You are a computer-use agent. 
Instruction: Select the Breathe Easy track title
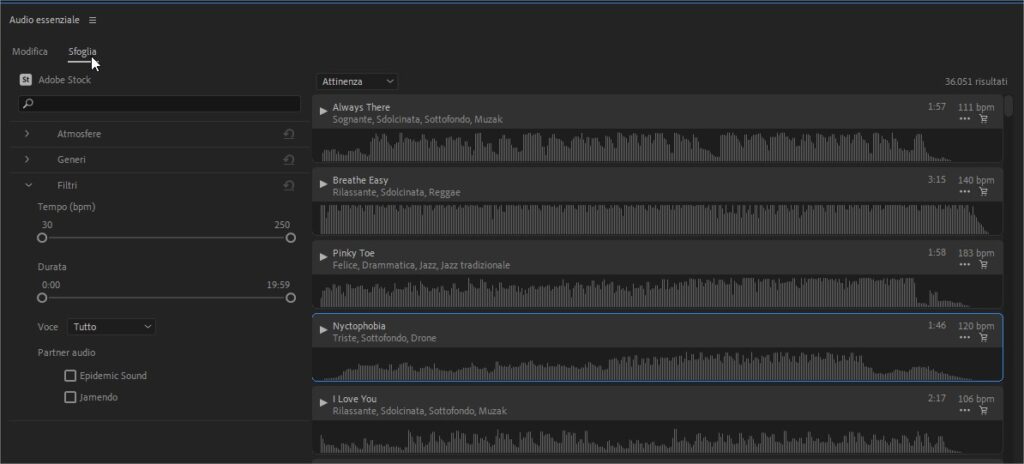click(x=360, y=180)
